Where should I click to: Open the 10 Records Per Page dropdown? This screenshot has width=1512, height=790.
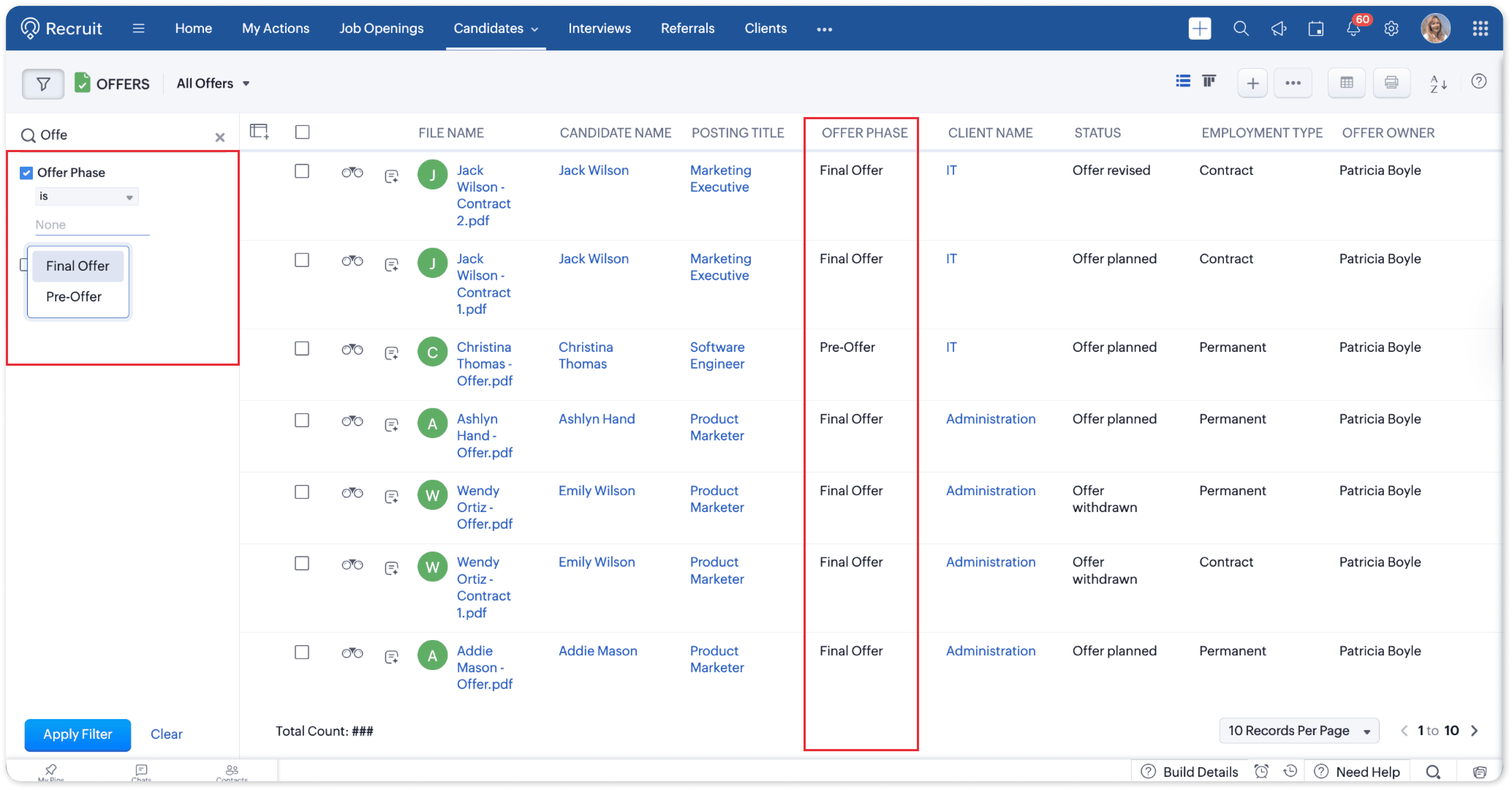point(1299,731)
